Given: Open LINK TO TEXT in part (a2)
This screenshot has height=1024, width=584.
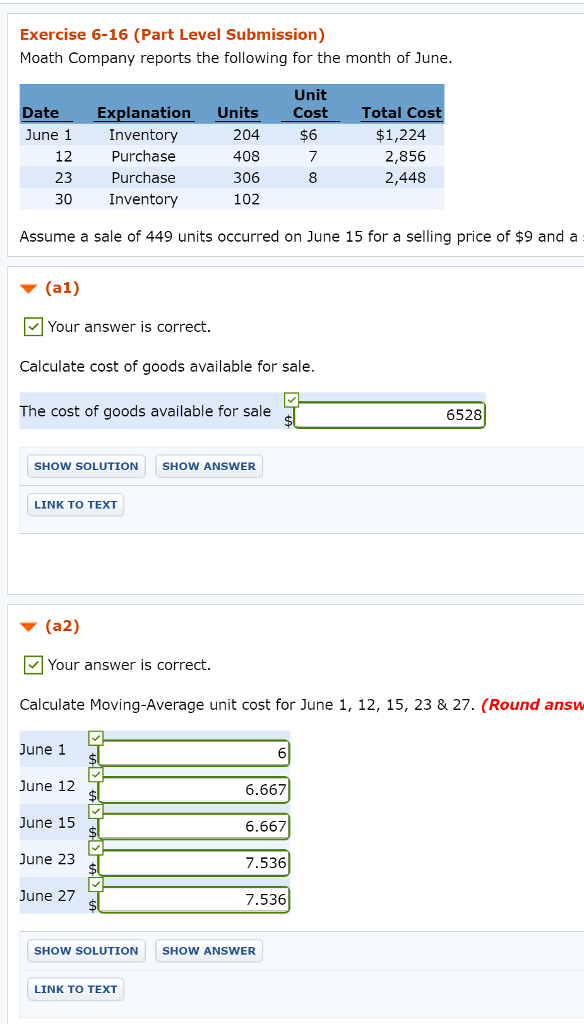Looking at the screenshot, I should 75,989.
